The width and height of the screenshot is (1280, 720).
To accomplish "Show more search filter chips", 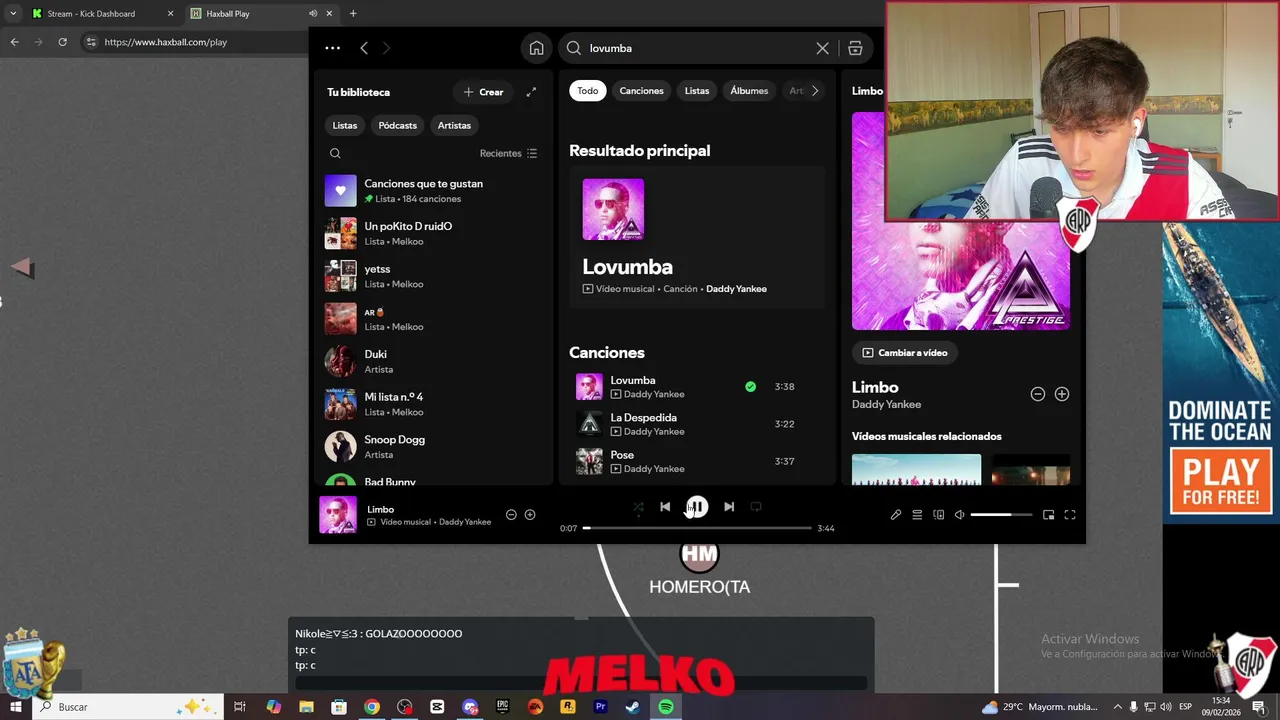I will tap(815, 91).
